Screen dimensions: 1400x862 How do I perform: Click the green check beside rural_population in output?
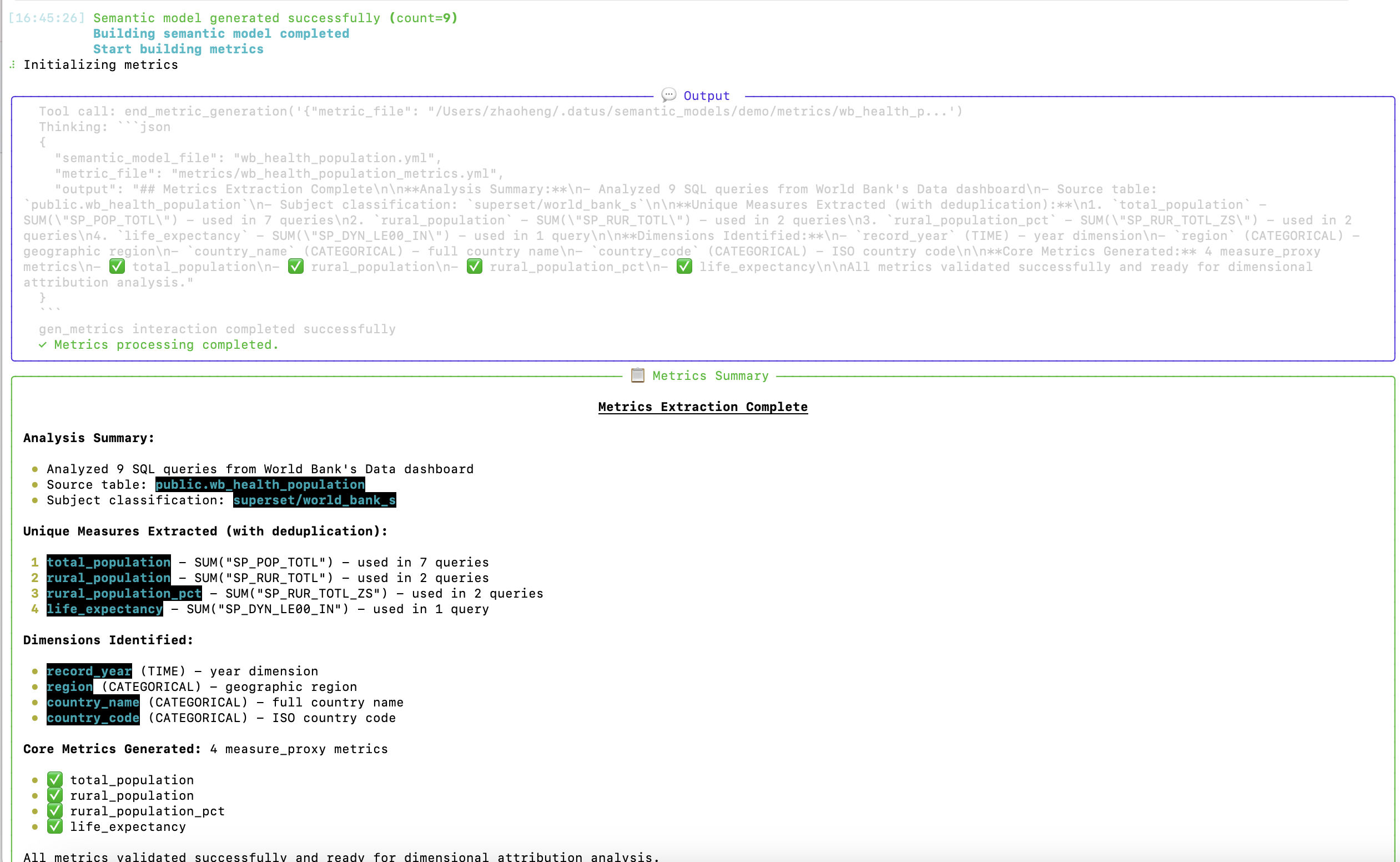(x=295, y=266)
